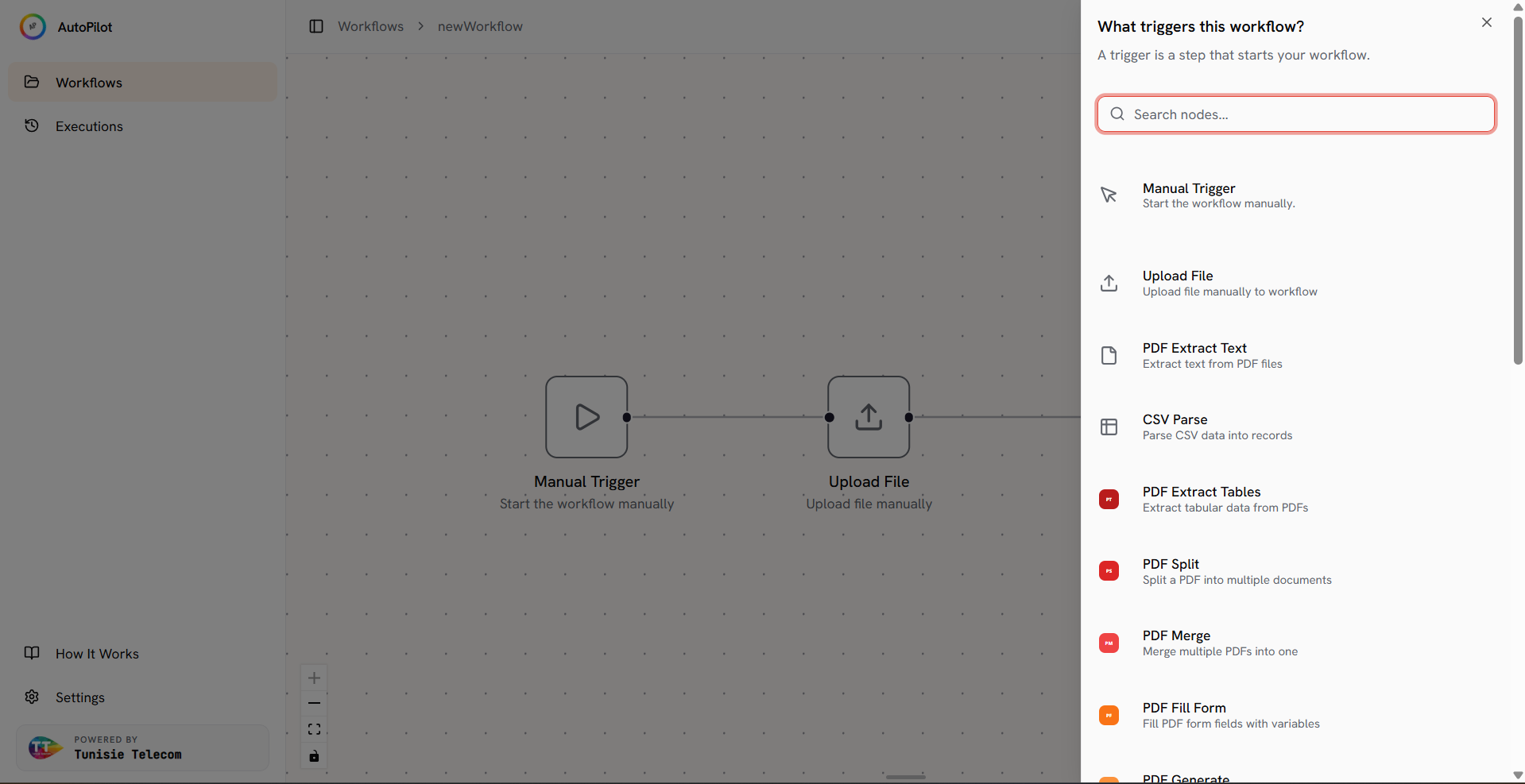Choose CSV Parse node

[1296, 427]
